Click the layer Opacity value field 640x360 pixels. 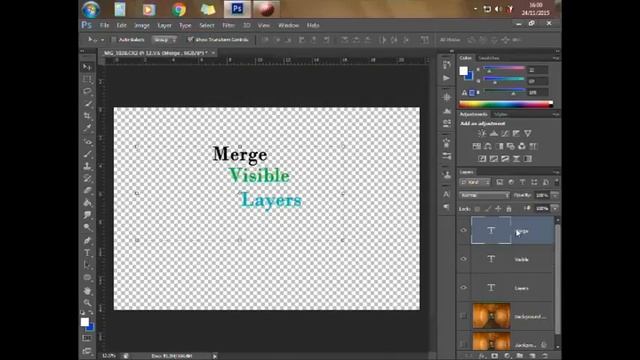point(542,196)
